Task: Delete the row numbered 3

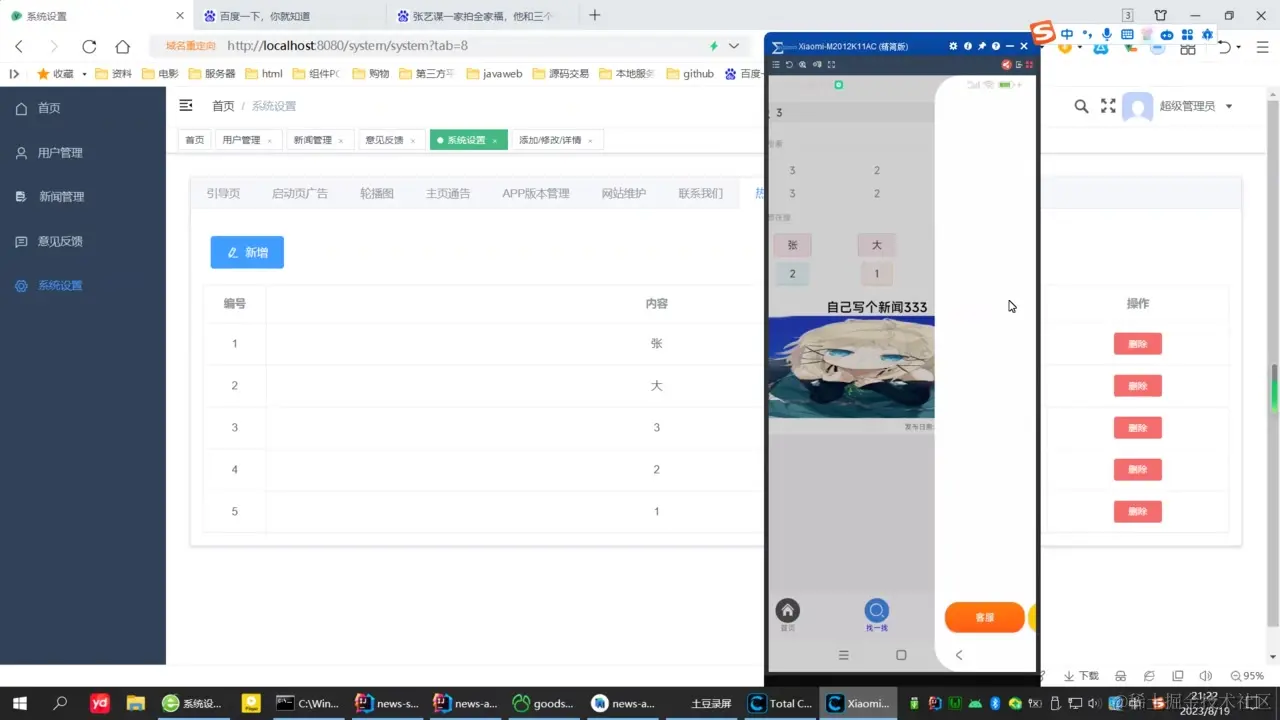Action: [x=1138, y=428]
